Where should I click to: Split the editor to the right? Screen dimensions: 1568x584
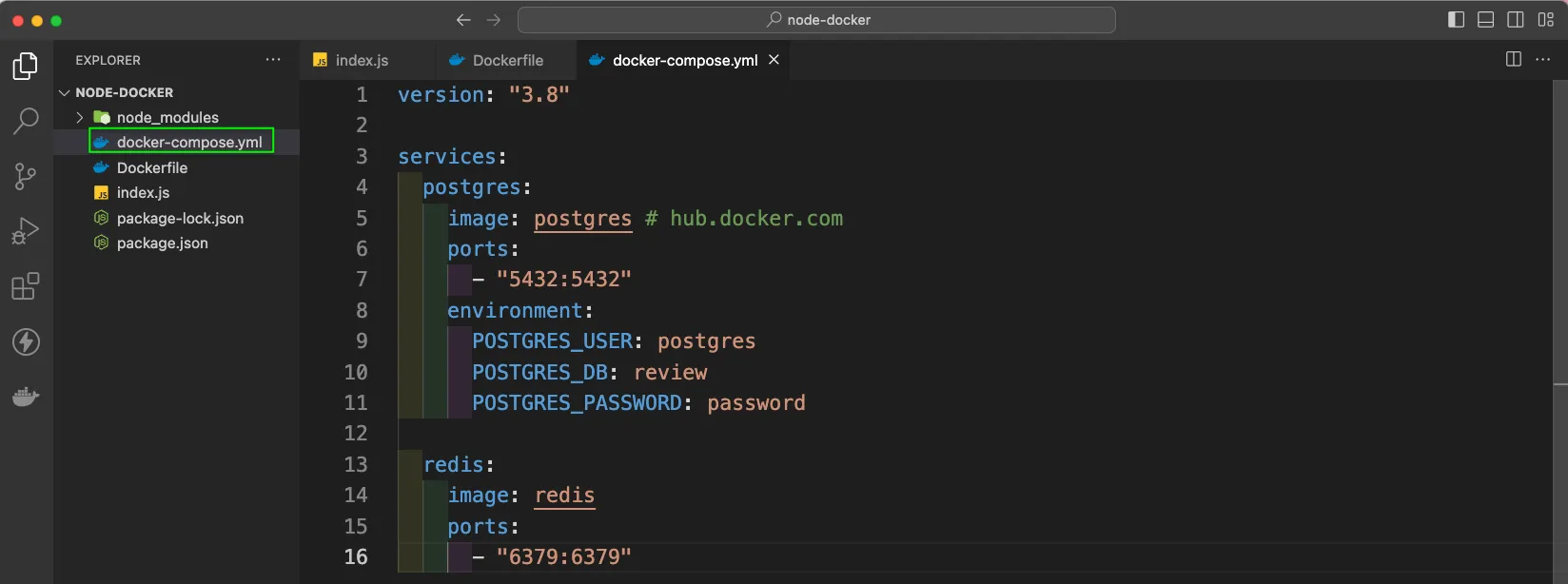click(1514, 59)
